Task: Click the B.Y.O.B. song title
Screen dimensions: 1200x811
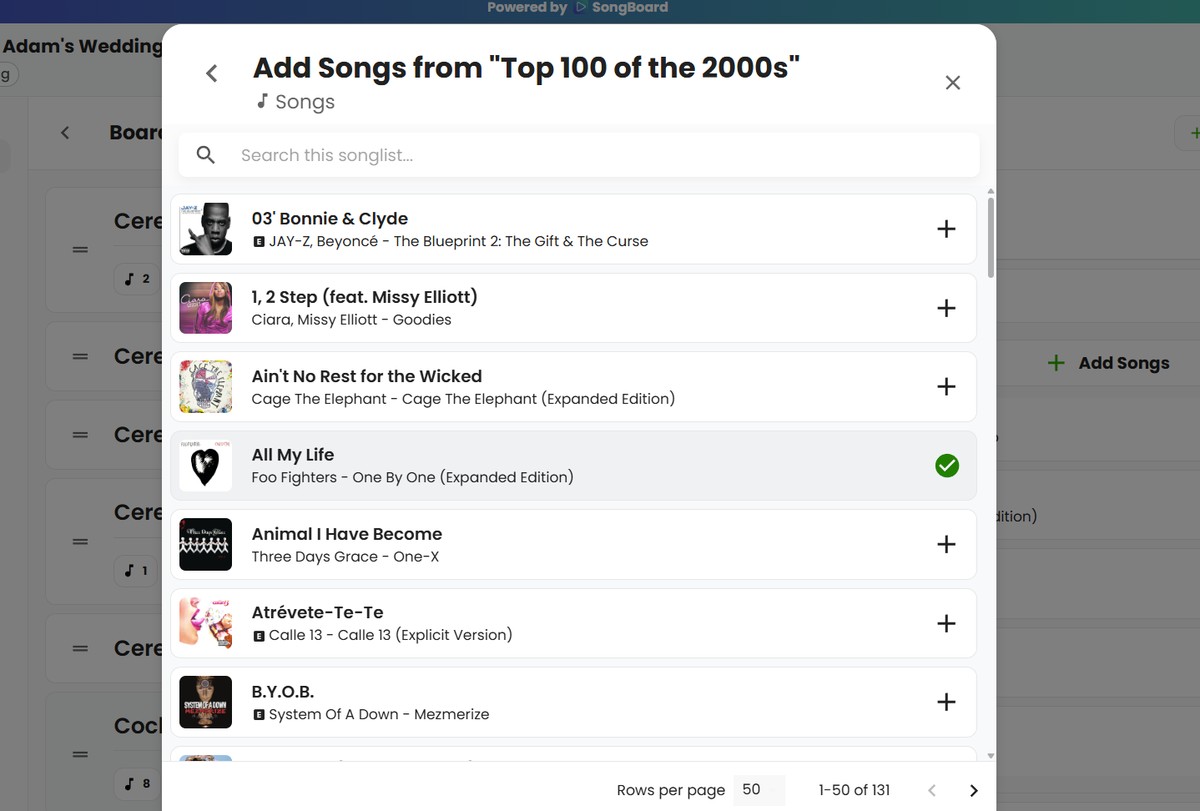Action: pos(283,691)
